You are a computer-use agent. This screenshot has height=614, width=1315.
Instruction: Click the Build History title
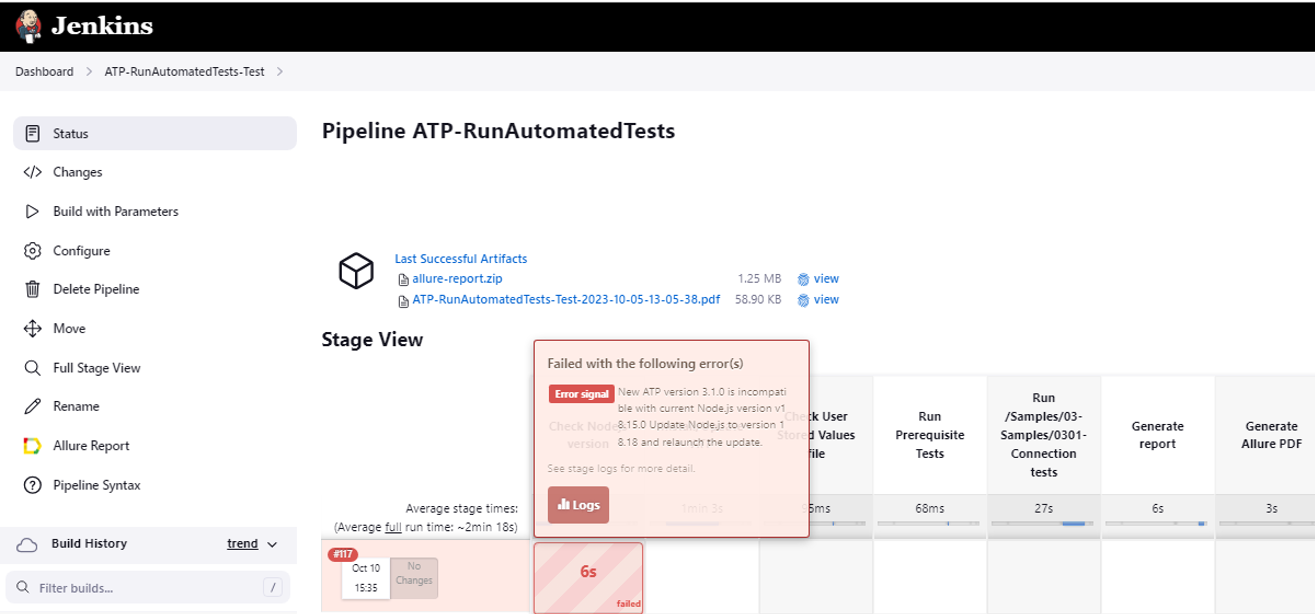90,544
